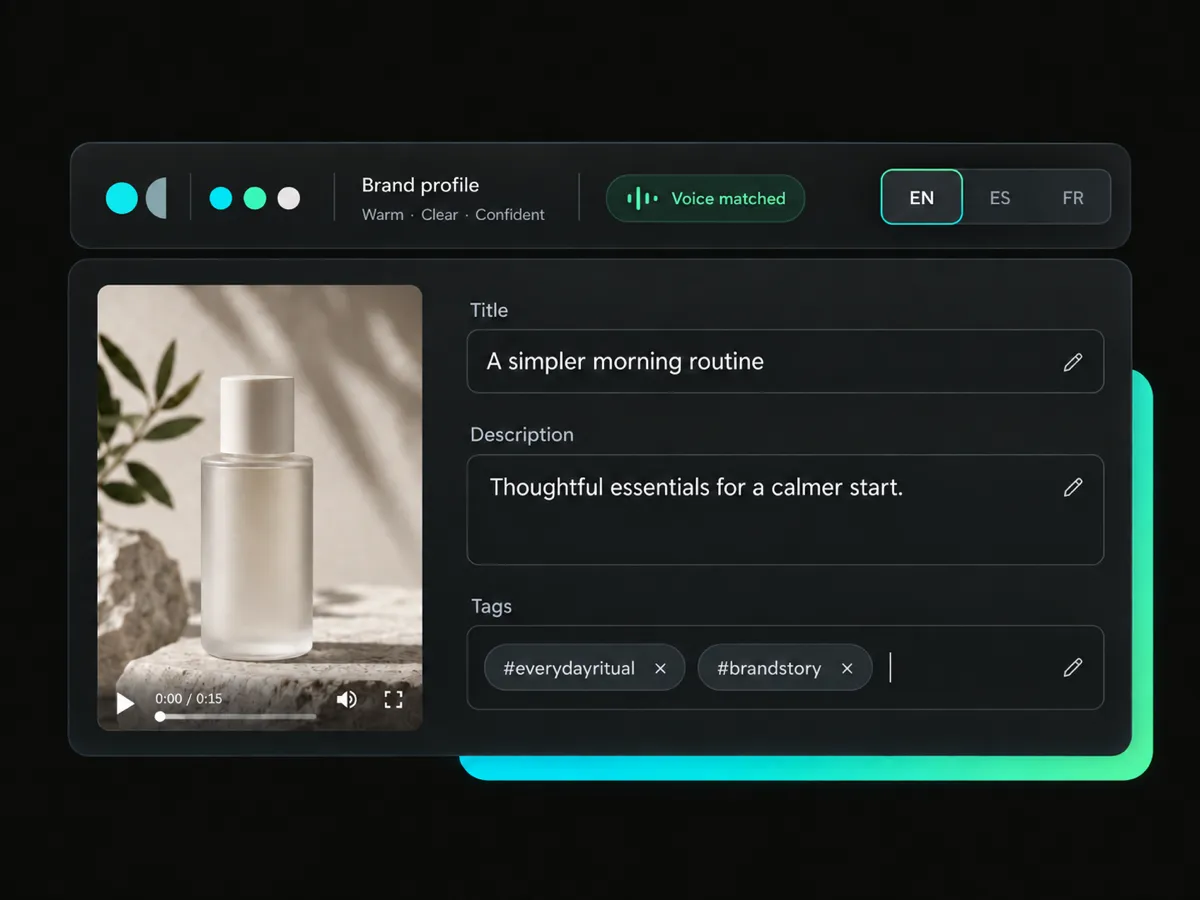Click the Description text 'Thoughtful essentials for a calmer start.'

[696, 487]
